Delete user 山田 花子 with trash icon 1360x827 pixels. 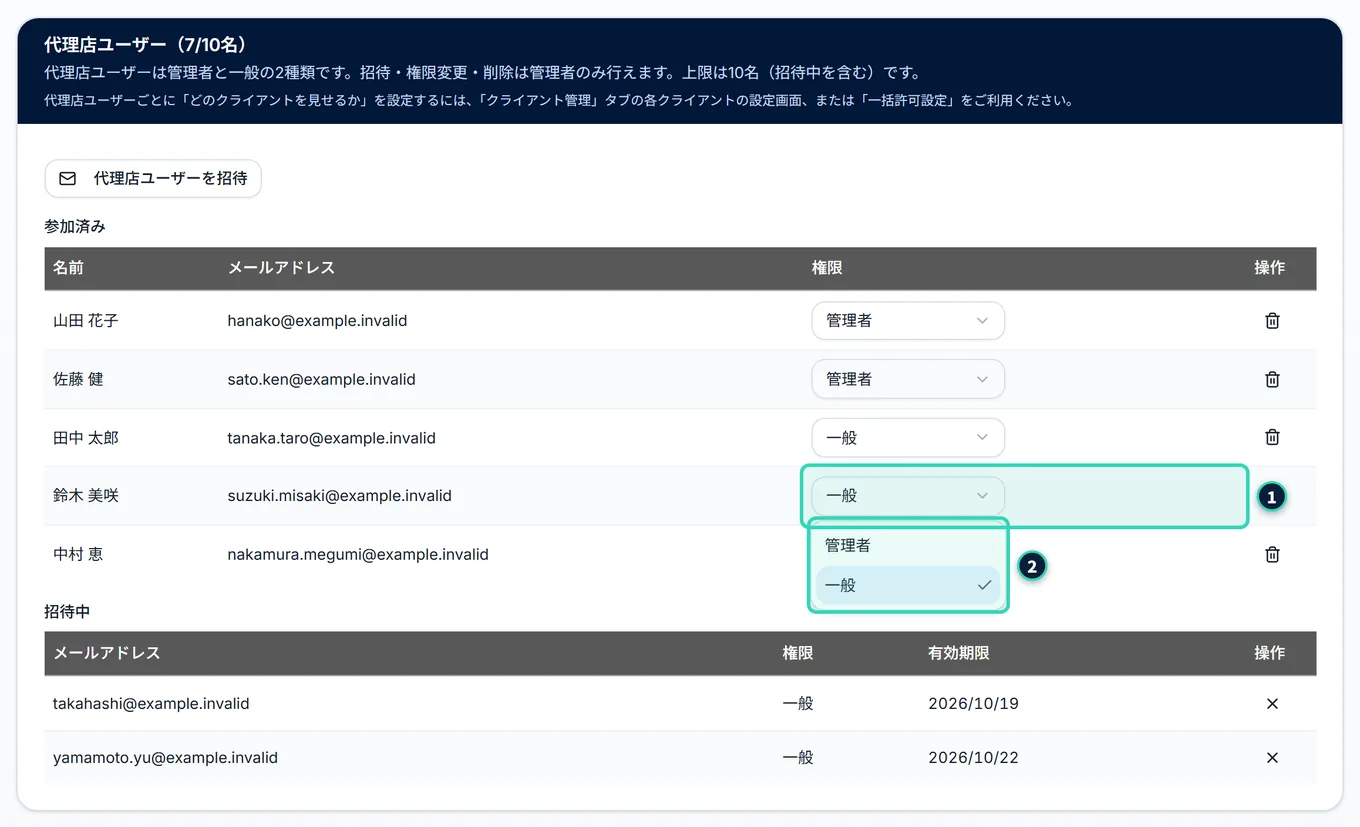(1272, 321)
